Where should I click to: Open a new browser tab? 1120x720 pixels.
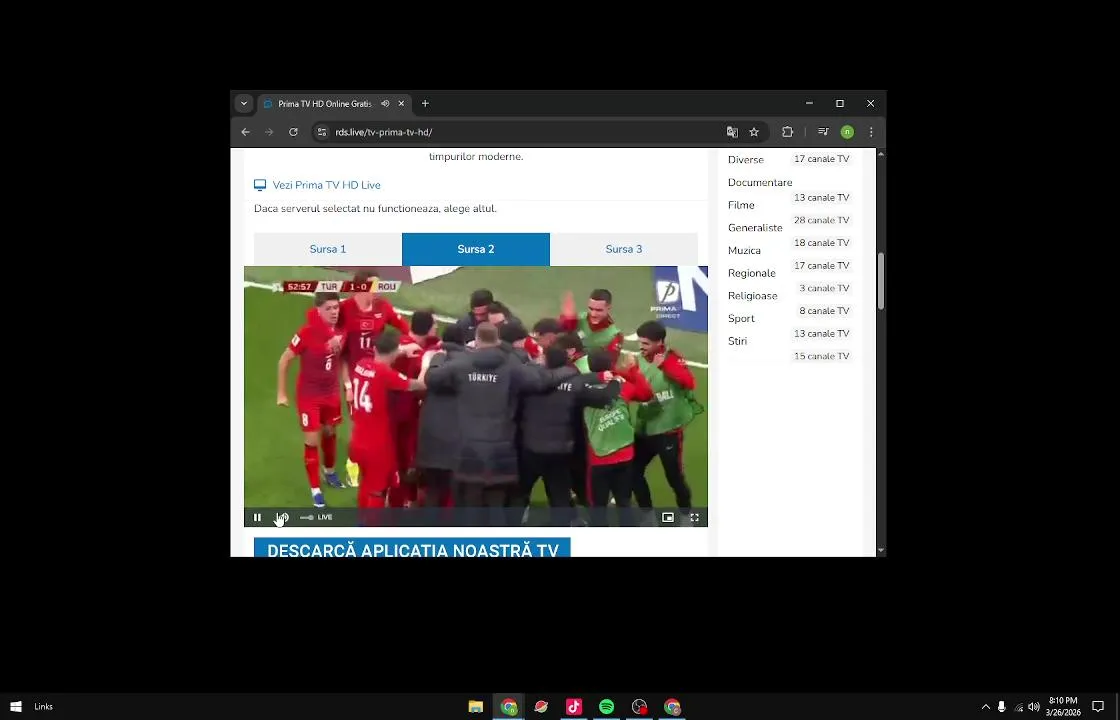pos(425,104)
